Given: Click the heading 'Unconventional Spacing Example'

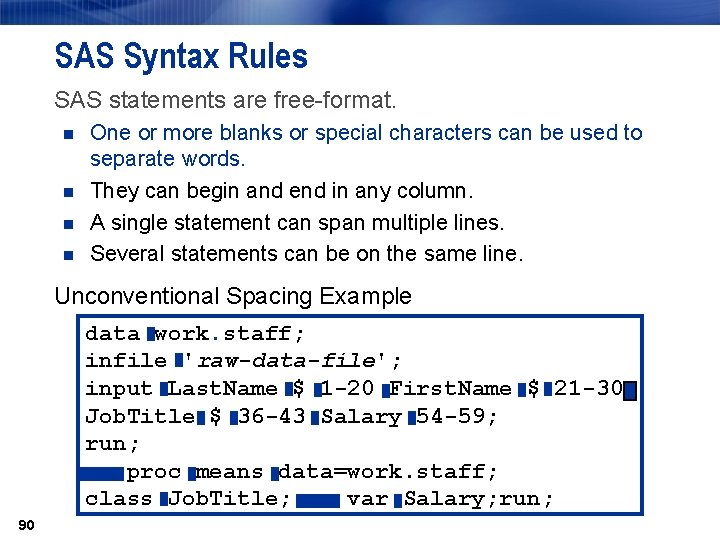Looking at the screenshot, I should pyautogui.click(x=233, y=296).
